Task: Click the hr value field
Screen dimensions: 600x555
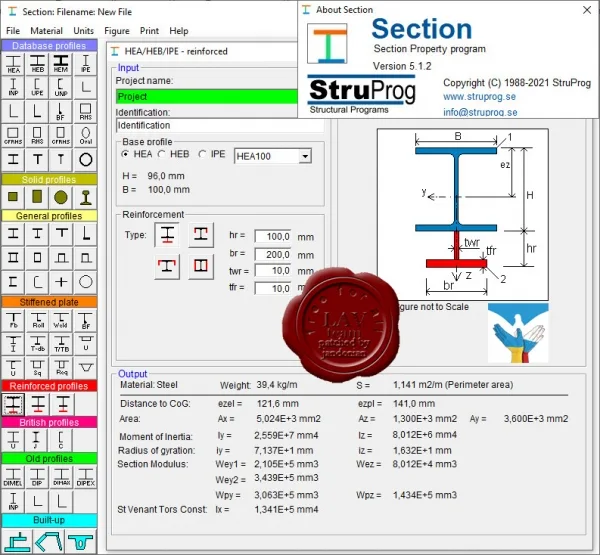Action: coord(273,236)
